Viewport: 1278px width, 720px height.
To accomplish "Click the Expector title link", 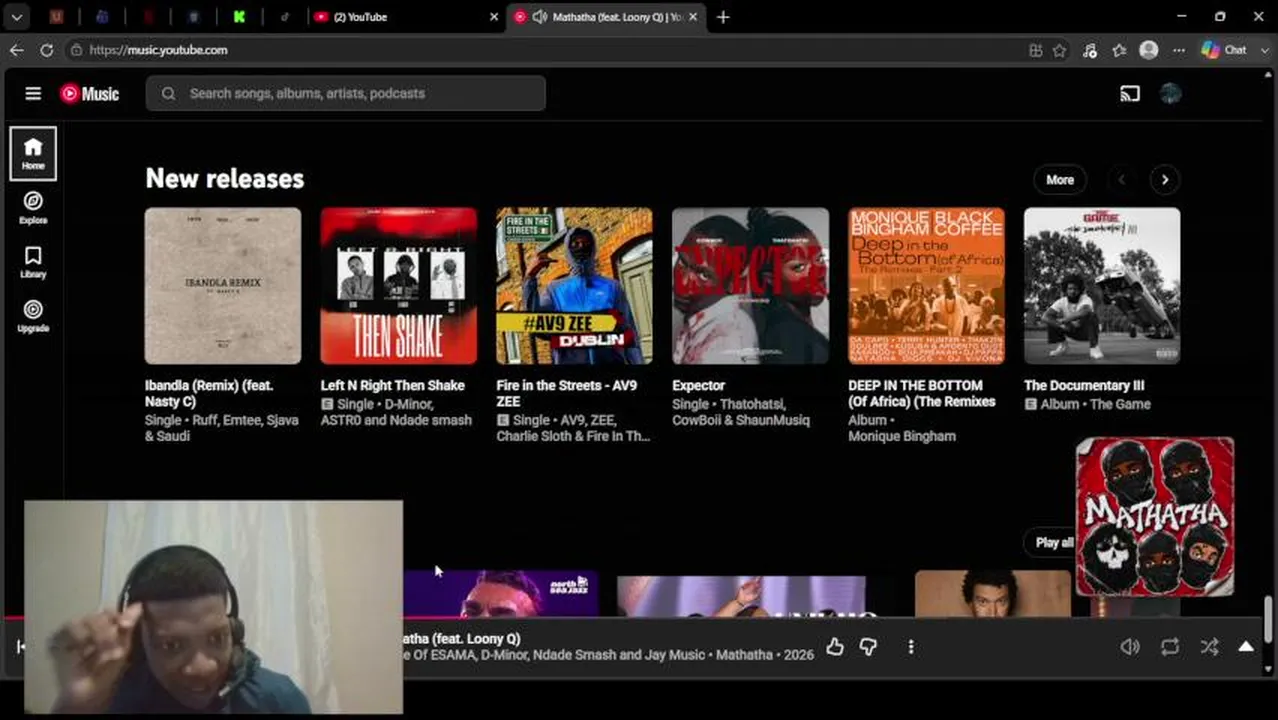I will (x=698, y=385).
